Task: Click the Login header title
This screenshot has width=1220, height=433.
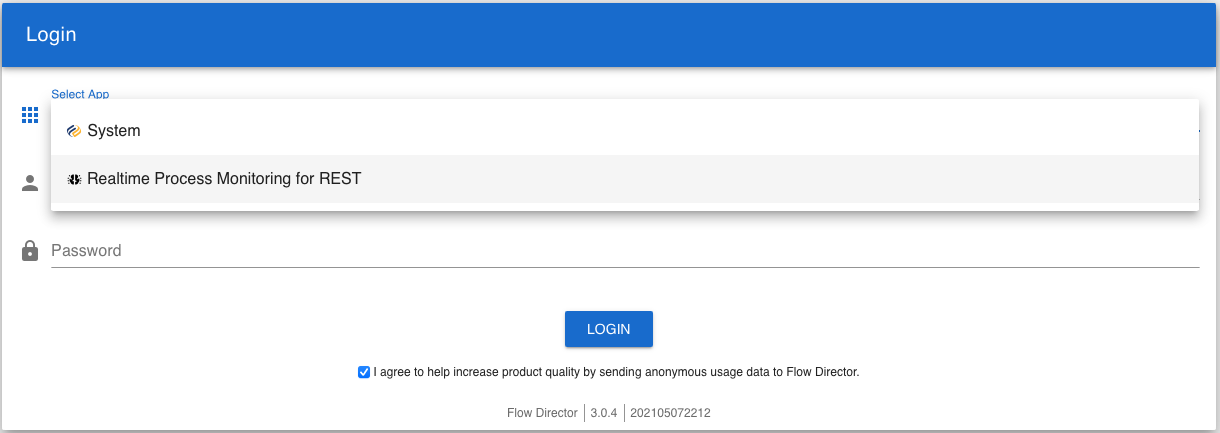Action: 51,34
